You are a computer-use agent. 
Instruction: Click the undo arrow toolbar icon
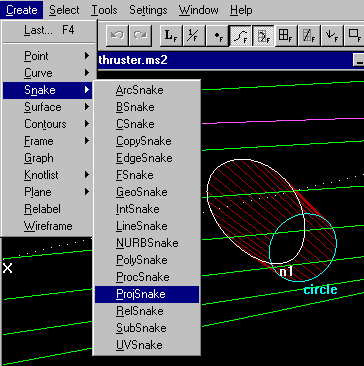point(117,35)
